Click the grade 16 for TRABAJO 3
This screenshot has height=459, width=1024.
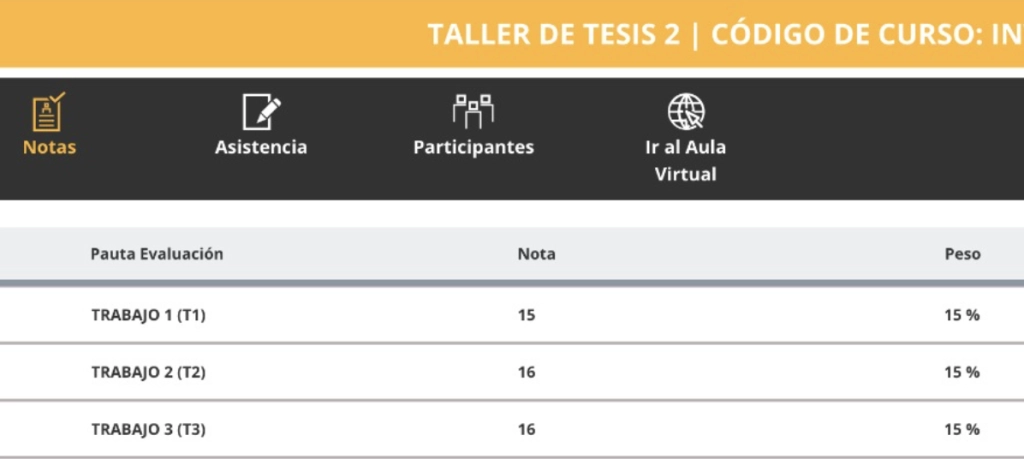point(526,430)
